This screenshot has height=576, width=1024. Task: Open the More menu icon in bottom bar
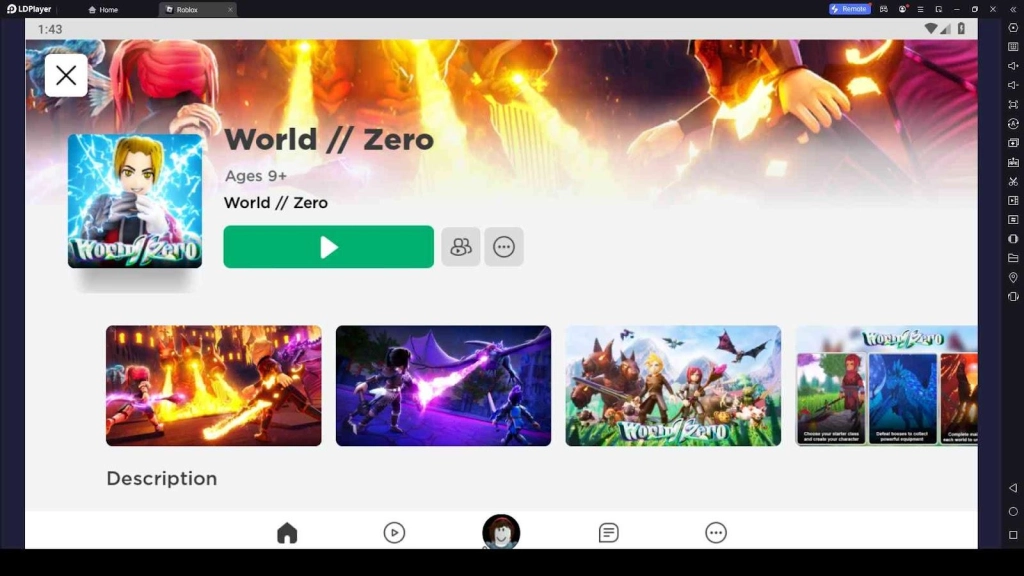[x=716, y=533]
